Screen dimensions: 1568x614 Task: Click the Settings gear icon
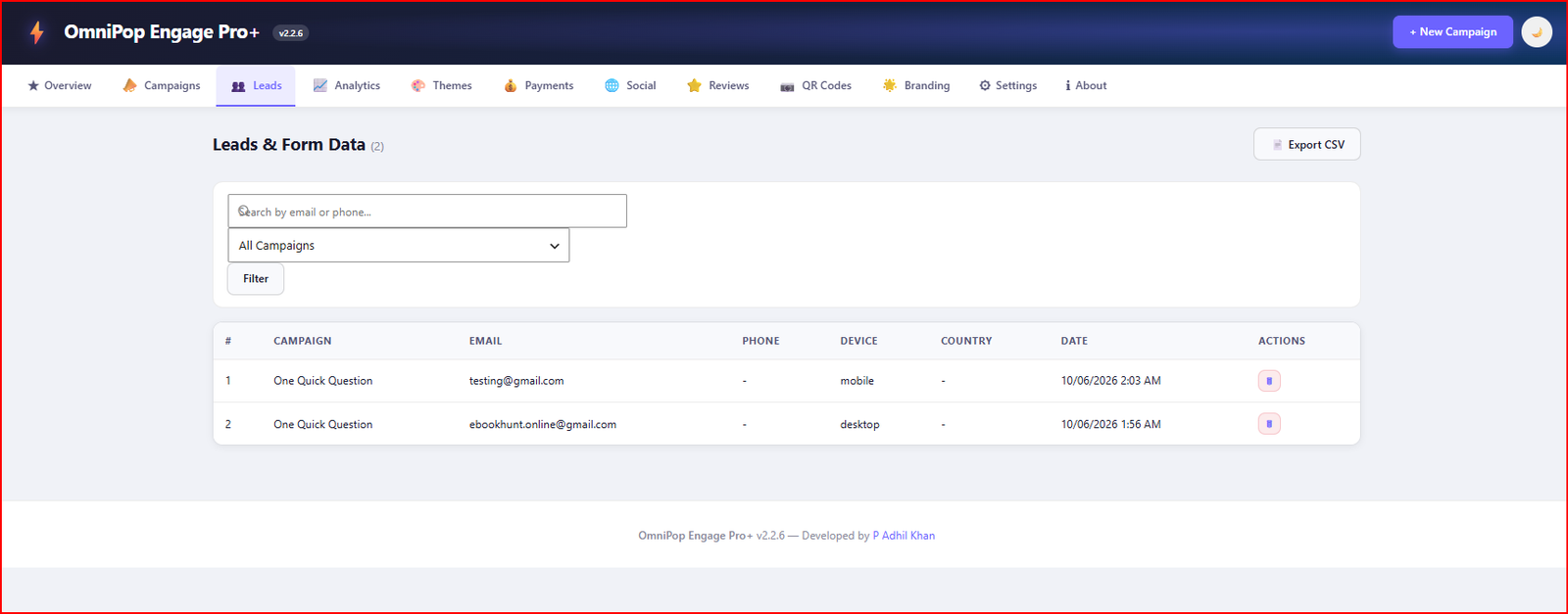coord(985,86)
